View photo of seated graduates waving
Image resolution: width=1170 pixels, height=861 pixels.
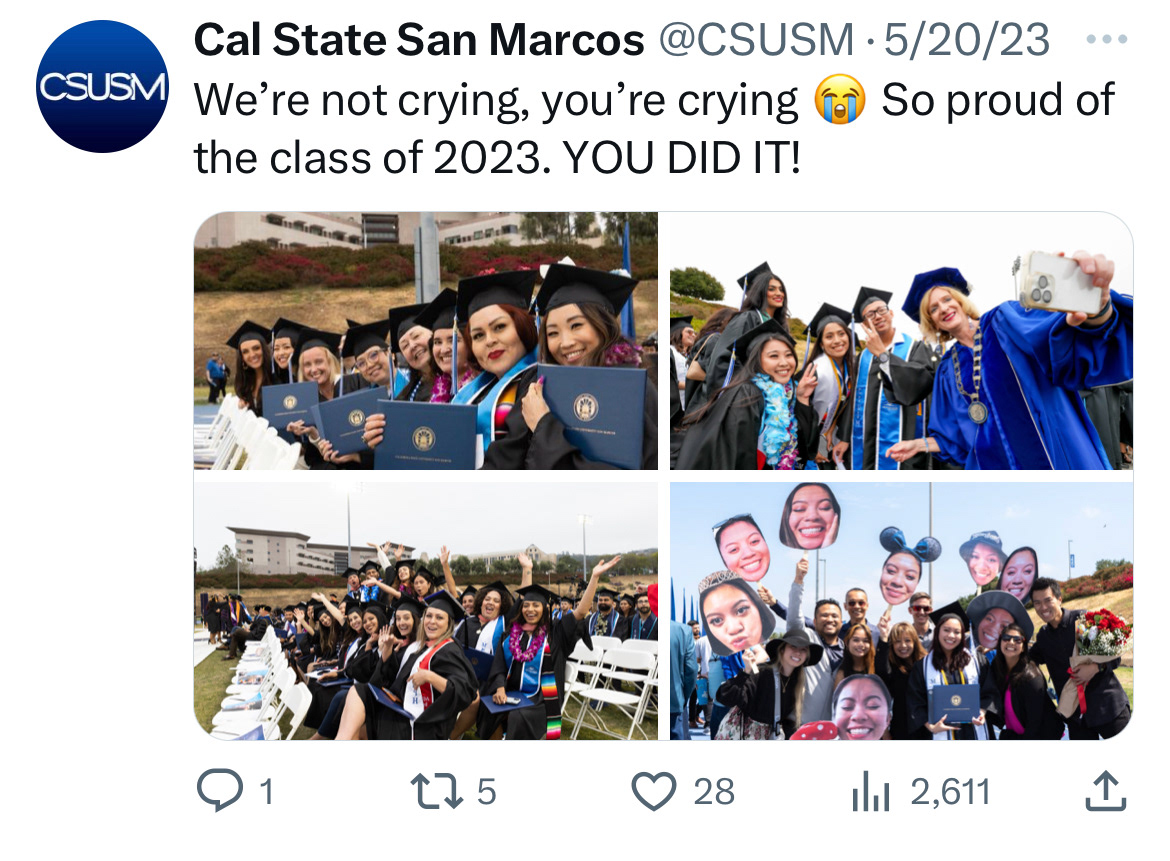pos(426,611)
